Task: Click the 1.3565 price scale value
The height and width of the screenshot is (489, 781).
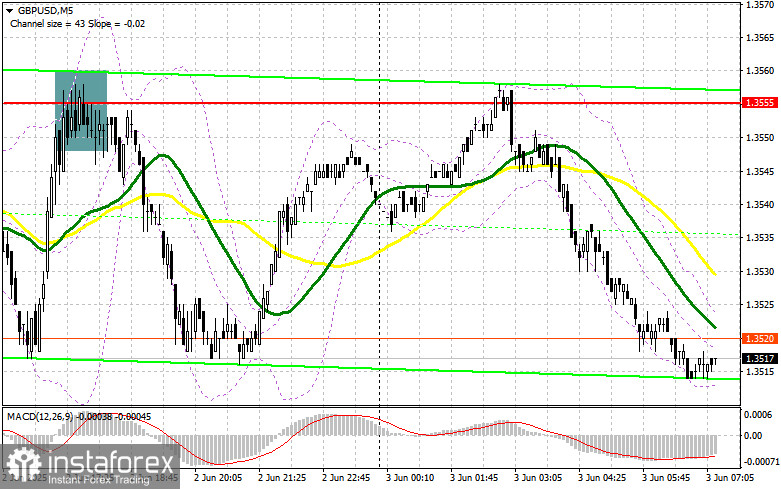Action: [760, 37]
